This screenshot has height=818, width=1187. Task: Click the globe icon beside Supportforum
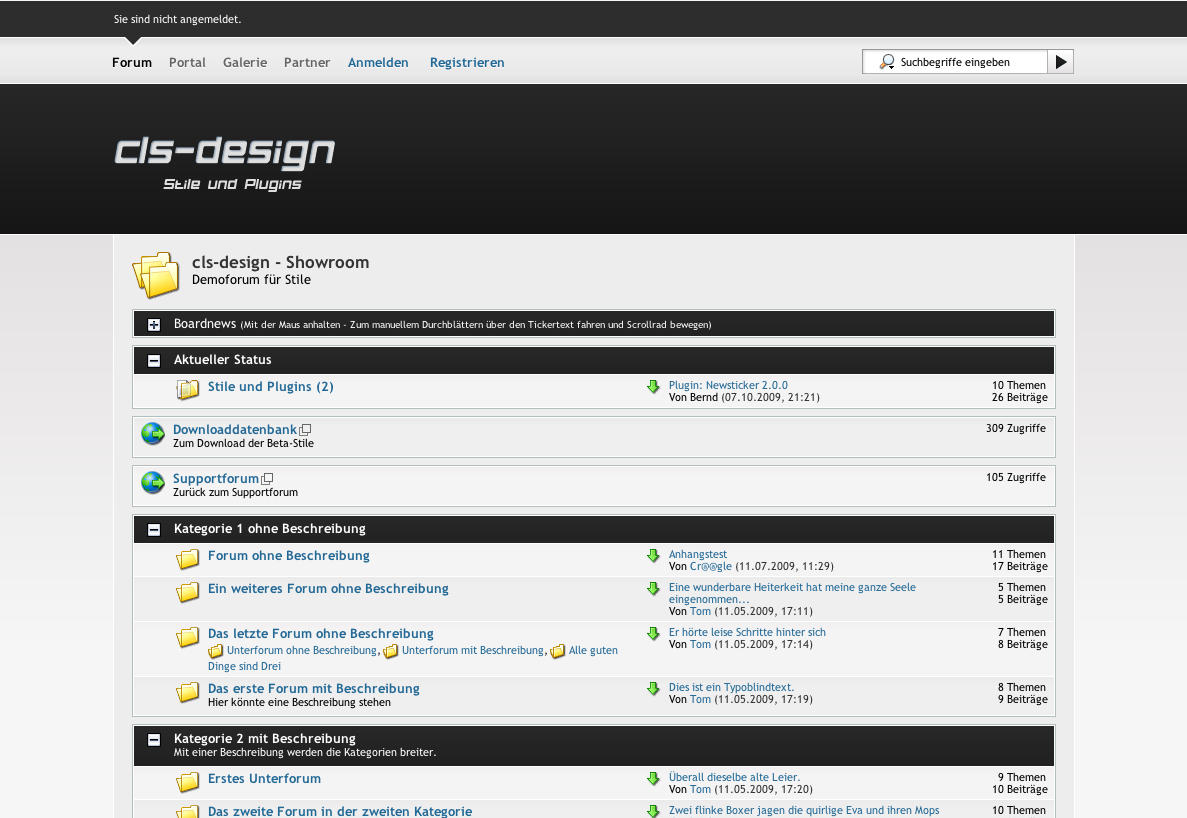pos(152,483)
